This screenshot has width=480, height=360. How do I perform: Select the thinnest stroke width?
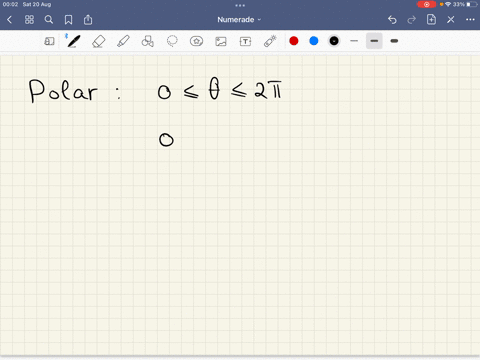click(x=354, y=41)
